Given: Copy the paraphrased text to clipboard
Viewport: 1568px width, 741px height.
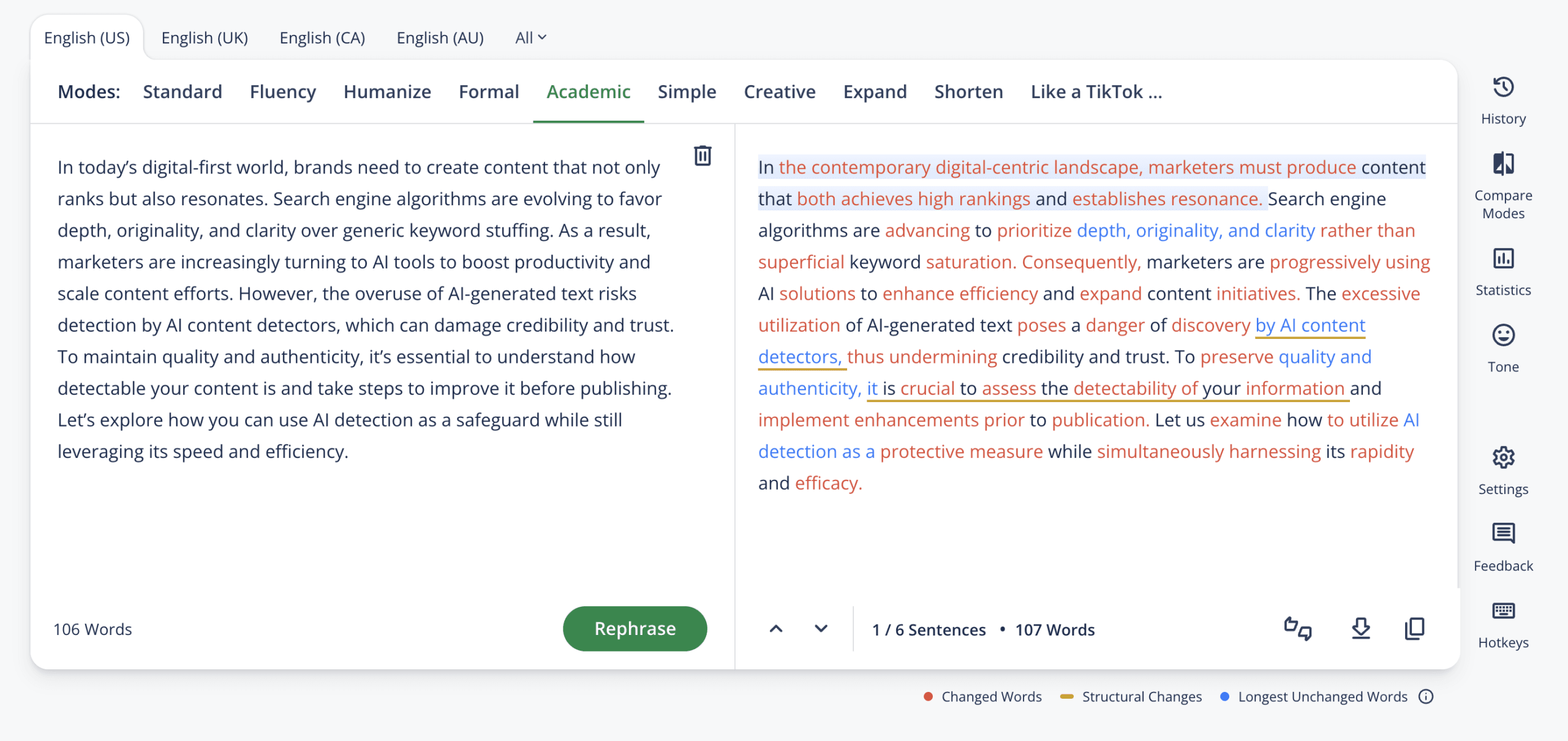Looking at the screenshot, I should tap(1414, 629).
